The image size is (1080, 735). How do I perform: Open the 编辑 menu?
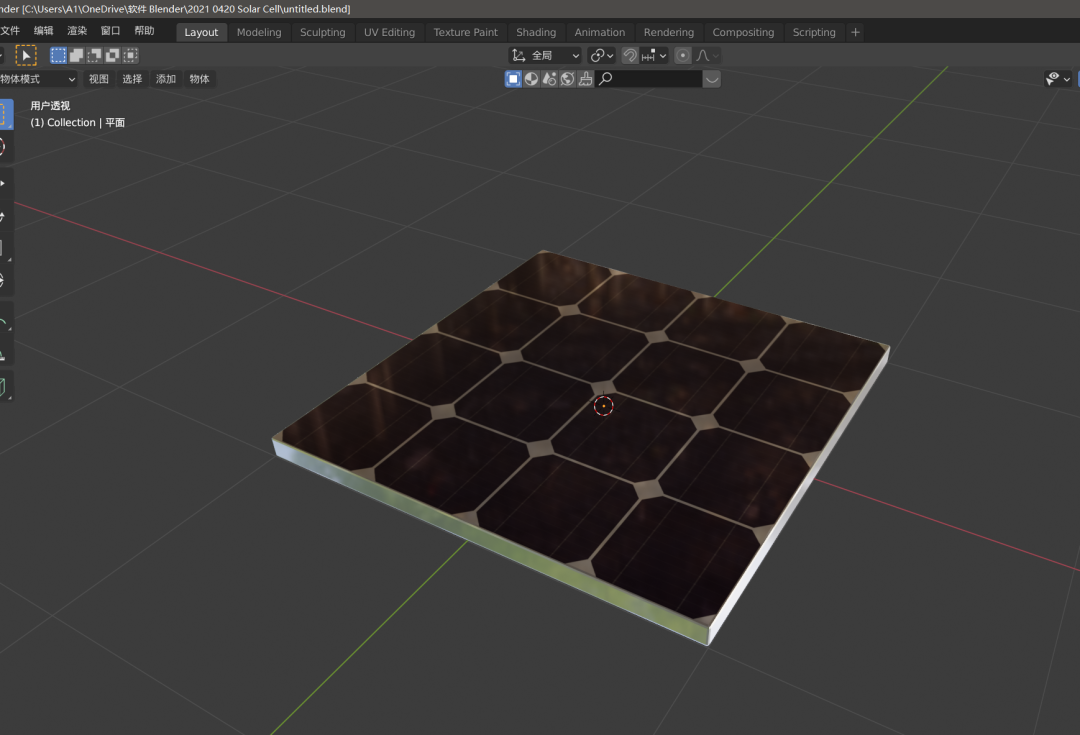43,30
